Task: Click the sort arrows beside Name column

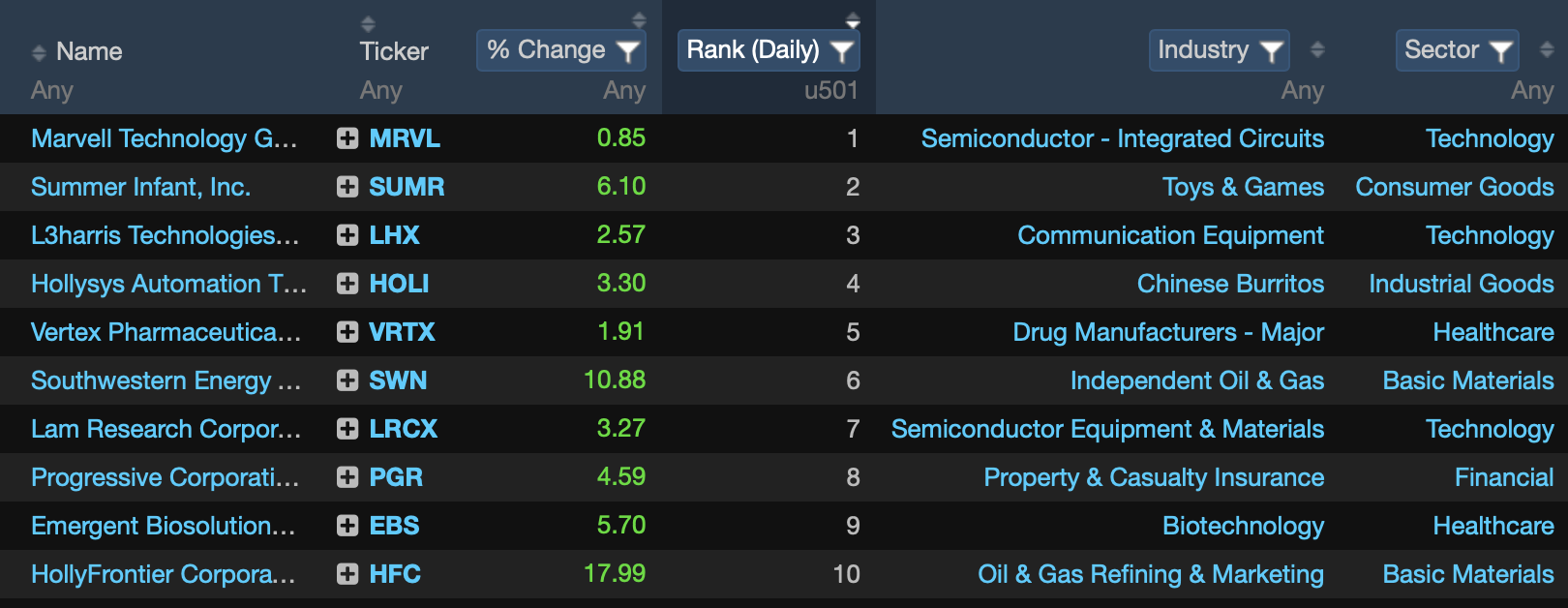Action: coord(39,52)
